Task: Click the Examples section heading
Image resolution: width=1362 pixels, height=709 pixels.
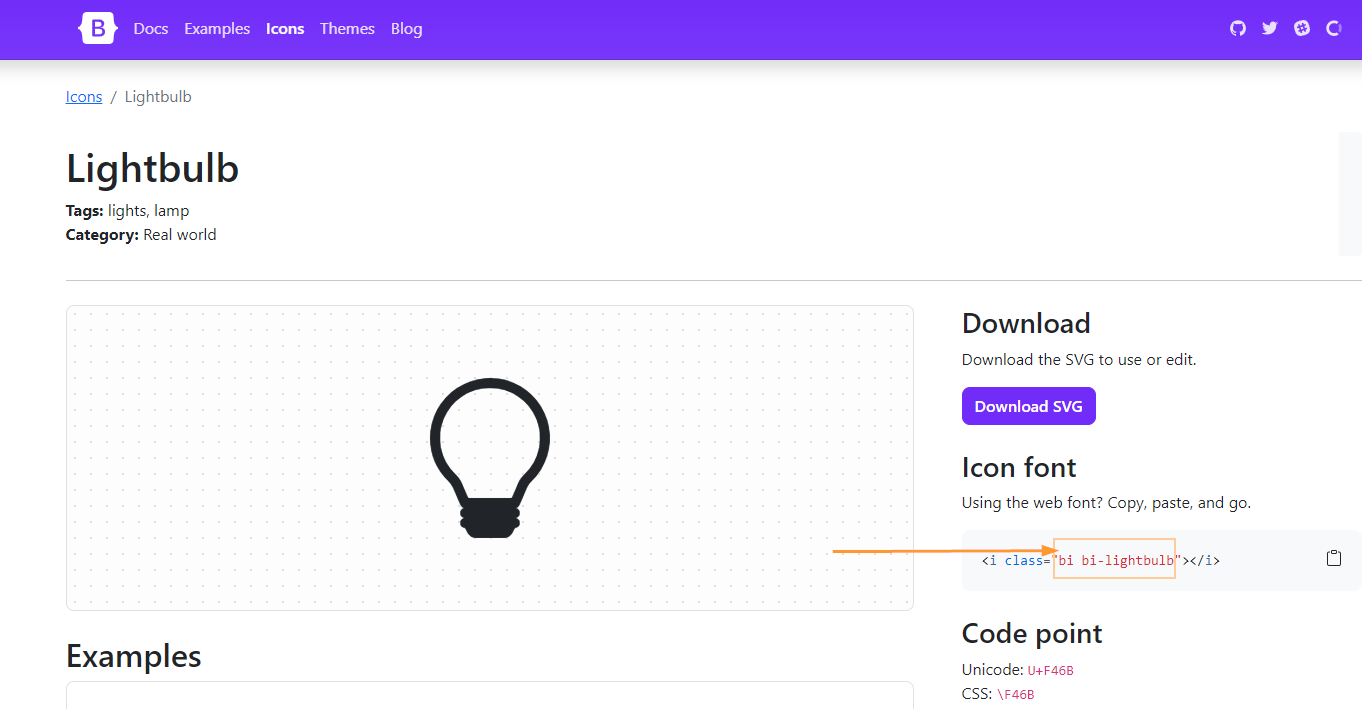Action: point(133,656)
